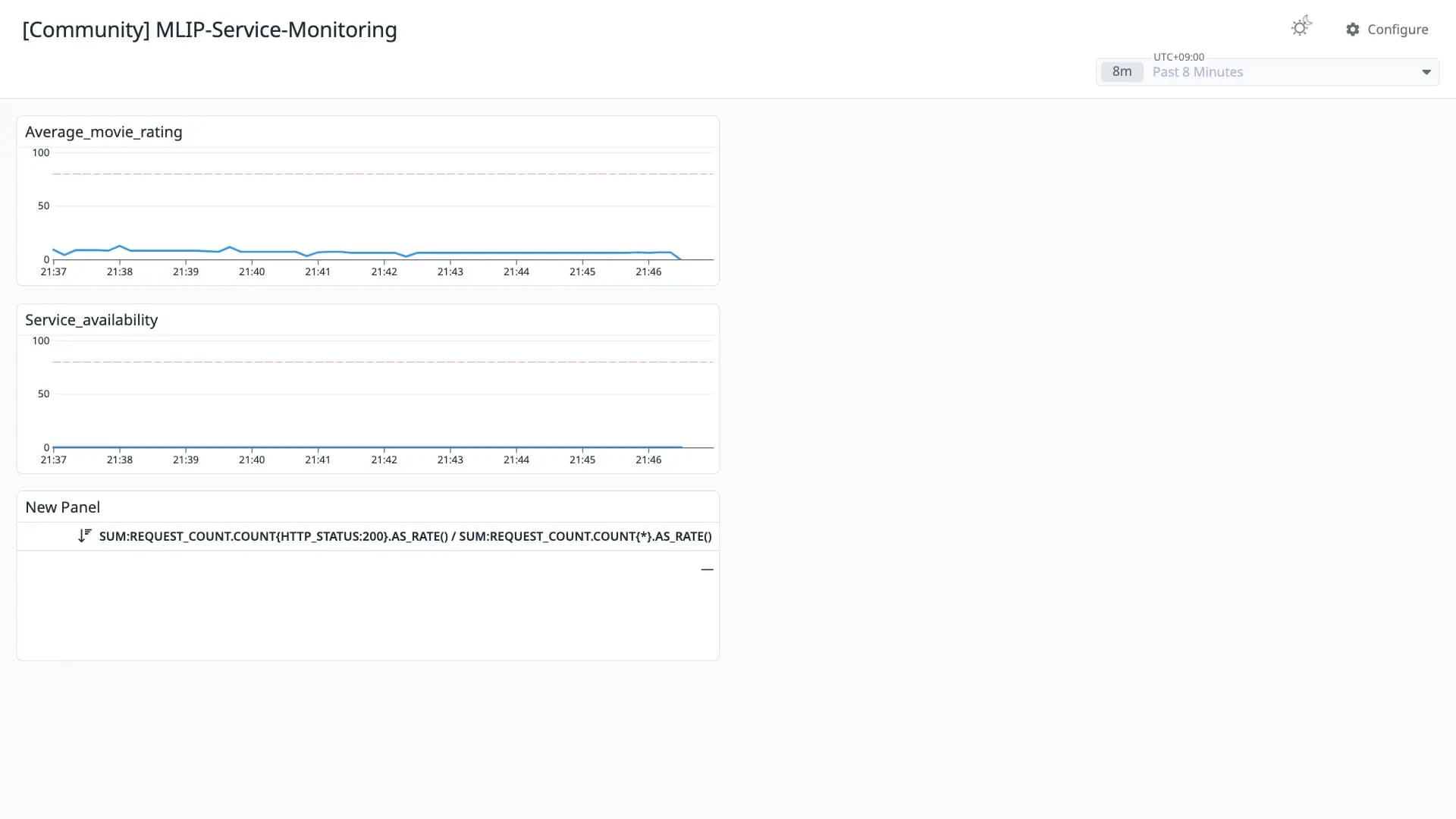Click the UTC+09:00 timezone label
This screenshot has height=819, width=1456.
pyautogui.click(x=1178, y=57)
